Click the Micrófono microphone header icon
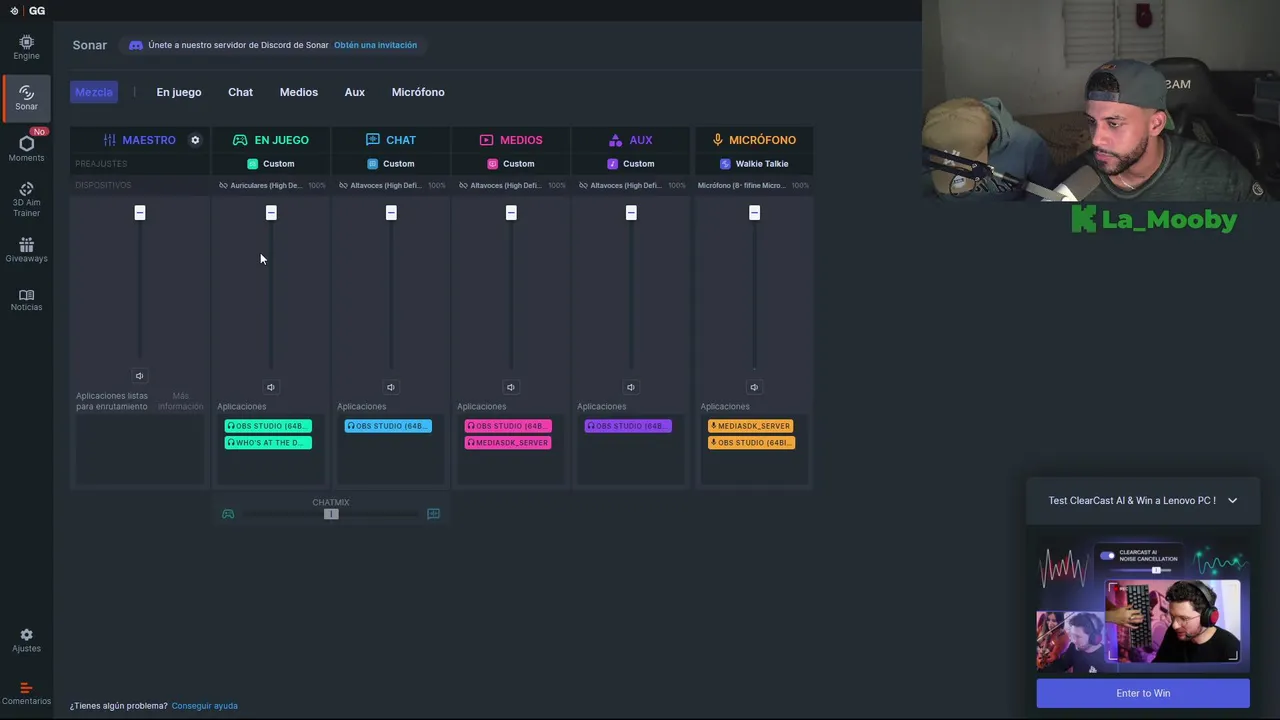 click(717, 140)
